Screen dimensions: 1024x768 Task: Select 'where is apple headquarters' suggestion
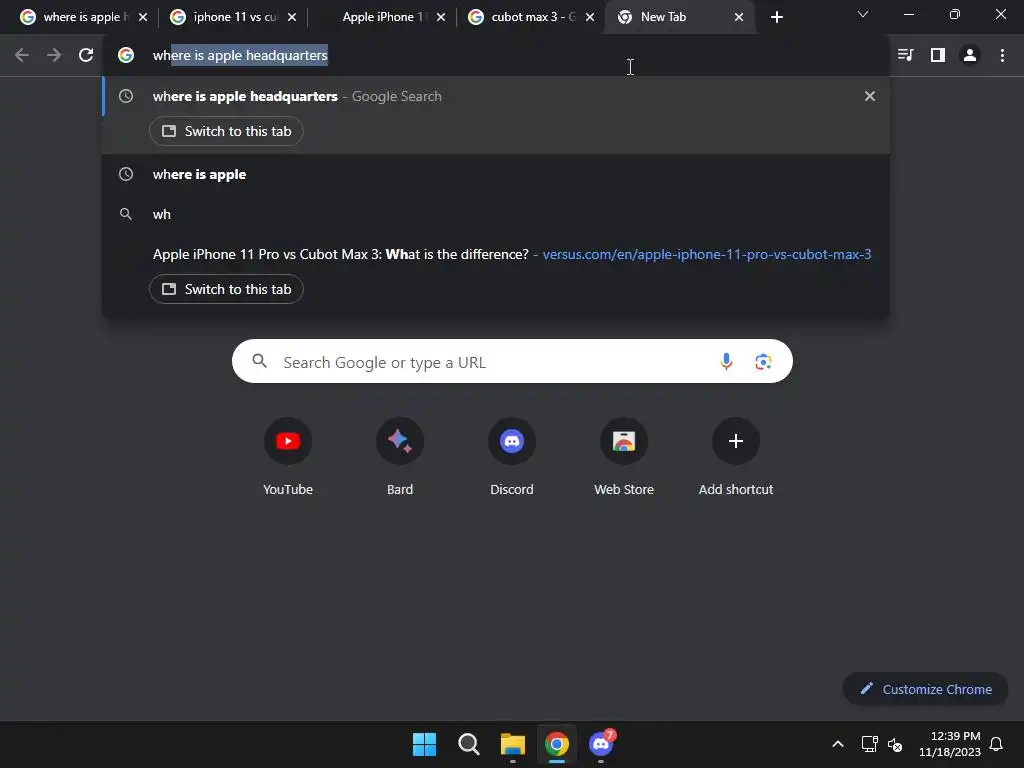496,97
